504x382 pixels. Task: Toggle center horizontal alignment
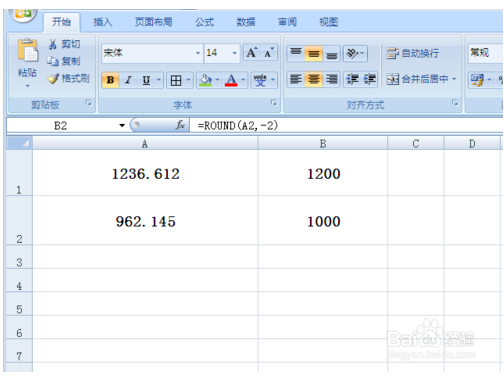(314, 79)
